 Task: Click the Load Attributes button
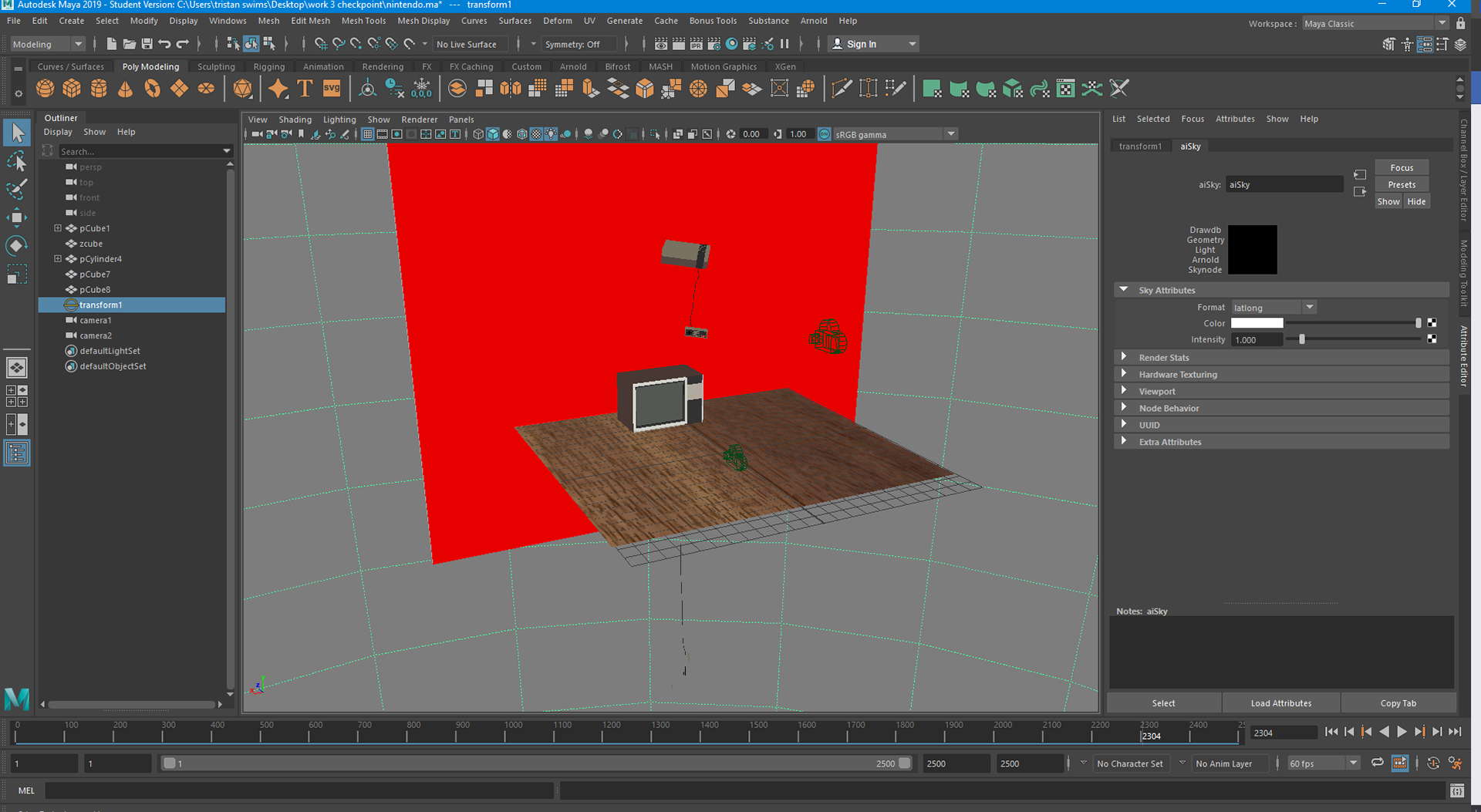pos(1280,703)
